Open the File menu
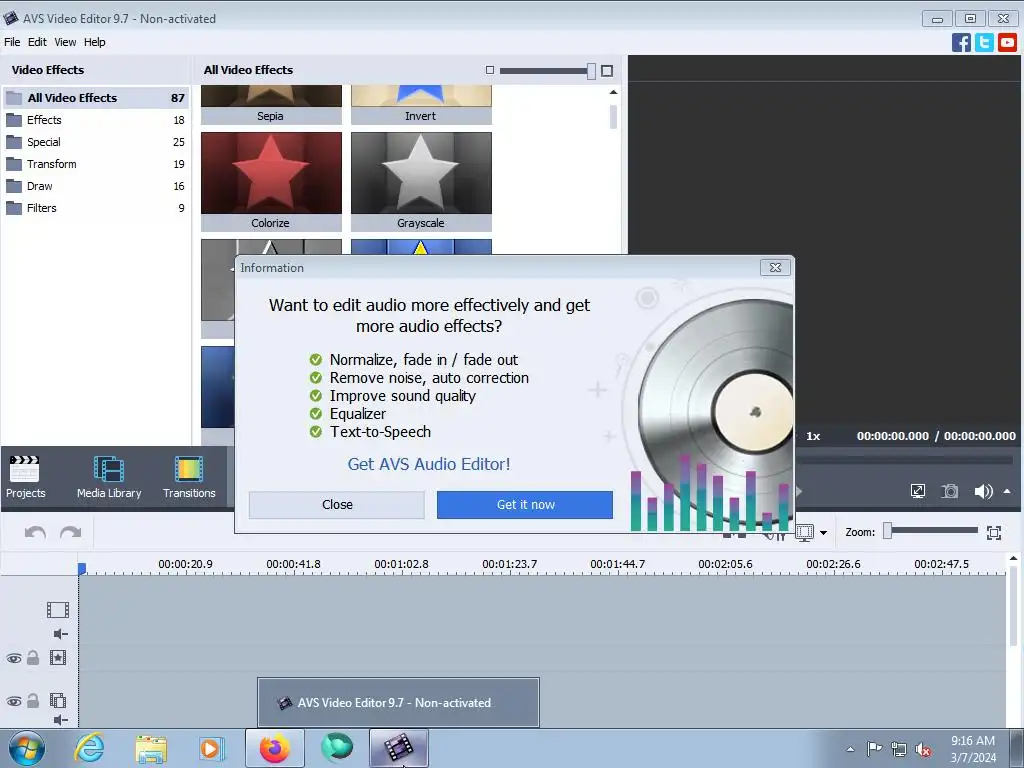1024x768 pixels. point(12,42)
